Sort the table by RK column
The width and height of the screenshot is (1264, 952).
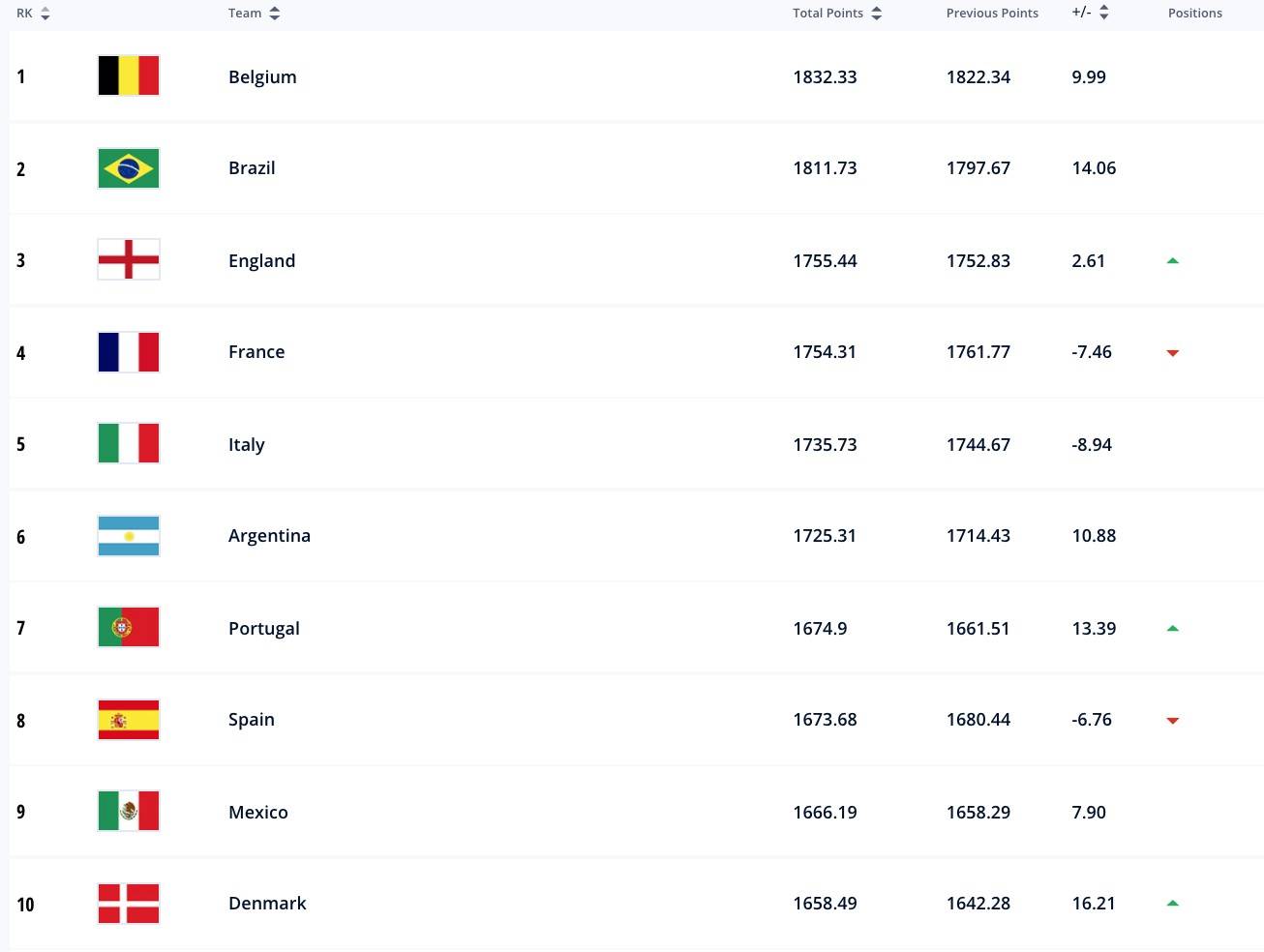click(x=33, y=13)
